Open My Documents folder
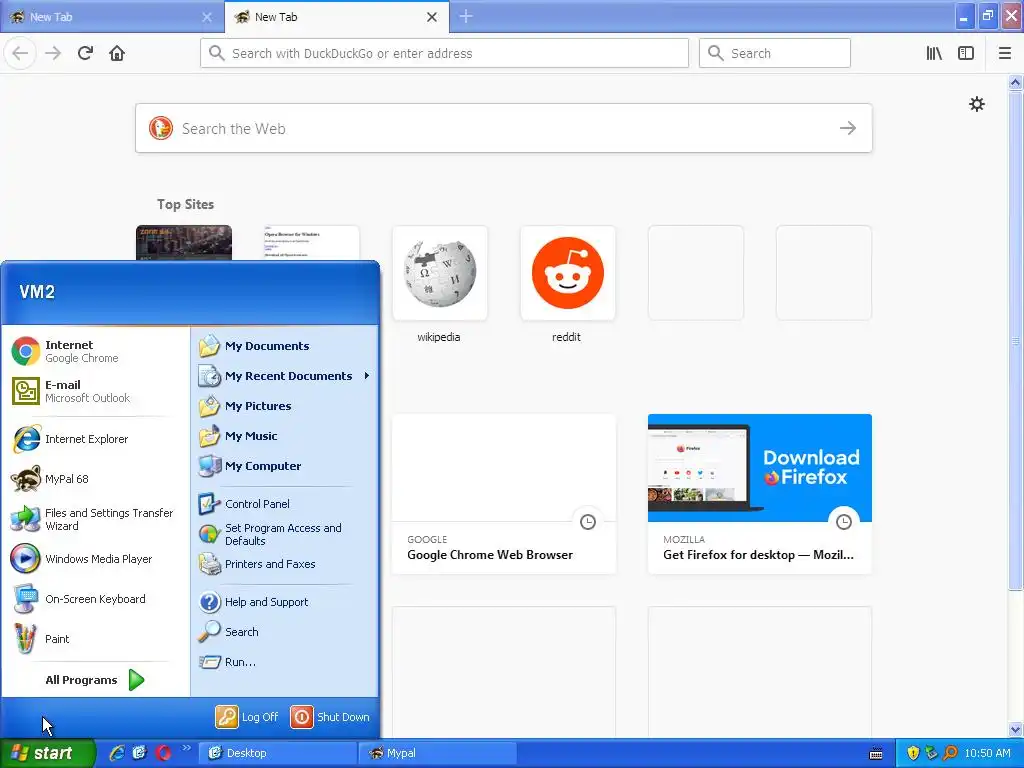Screen dimensions: 1024x768 coord(285,345)
